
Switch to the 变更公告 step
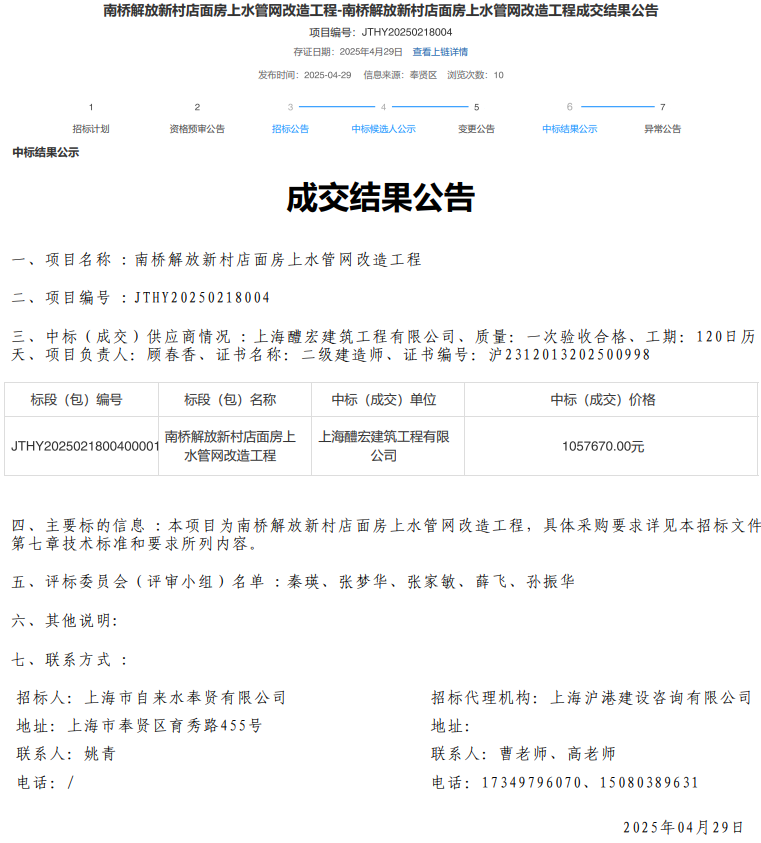point(476,129)
